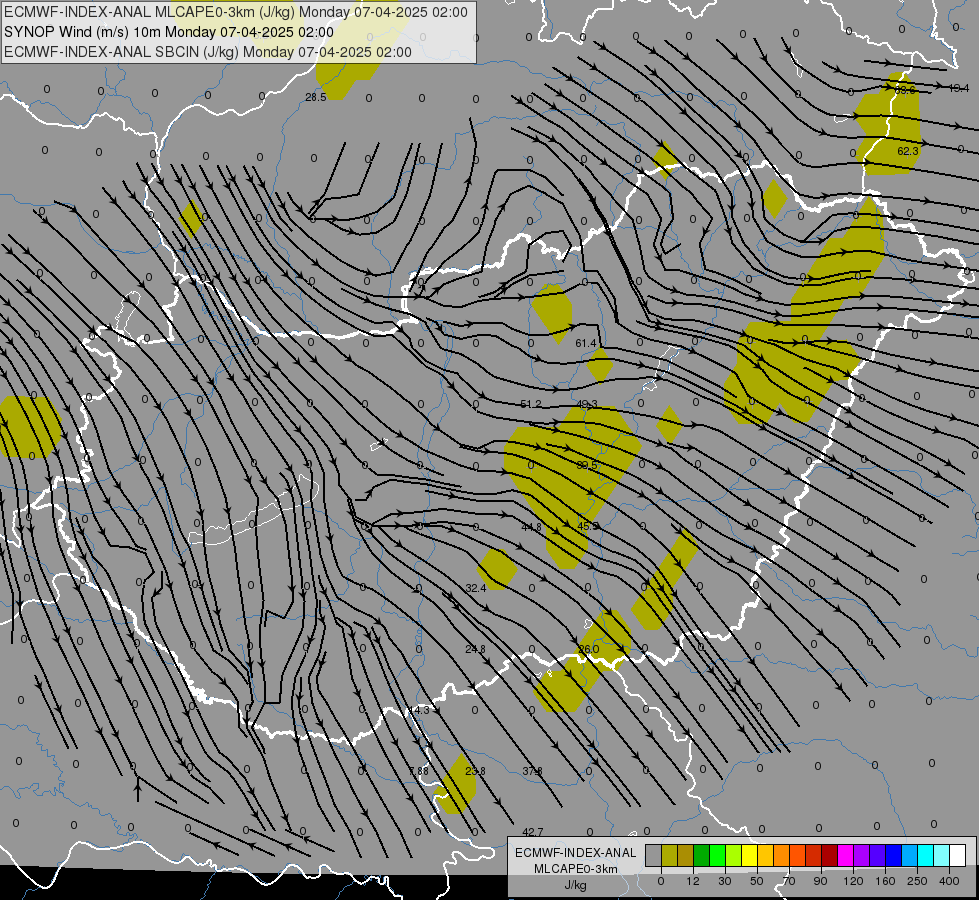Click the SYNOP Wind 10m title line
979x900 pixels.
(169, 32)
